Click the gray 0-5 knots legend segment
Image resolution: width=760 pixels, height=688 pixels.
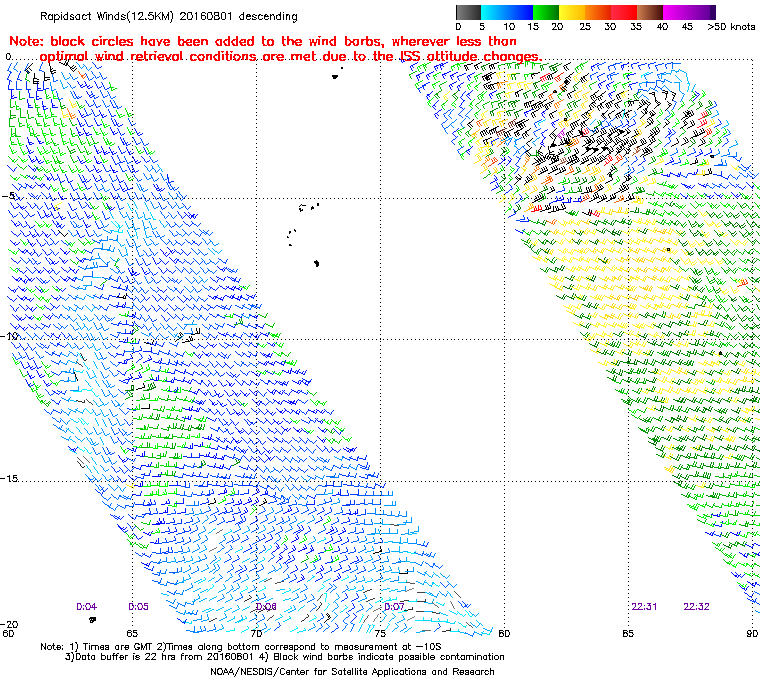click(x=468, y=12)
